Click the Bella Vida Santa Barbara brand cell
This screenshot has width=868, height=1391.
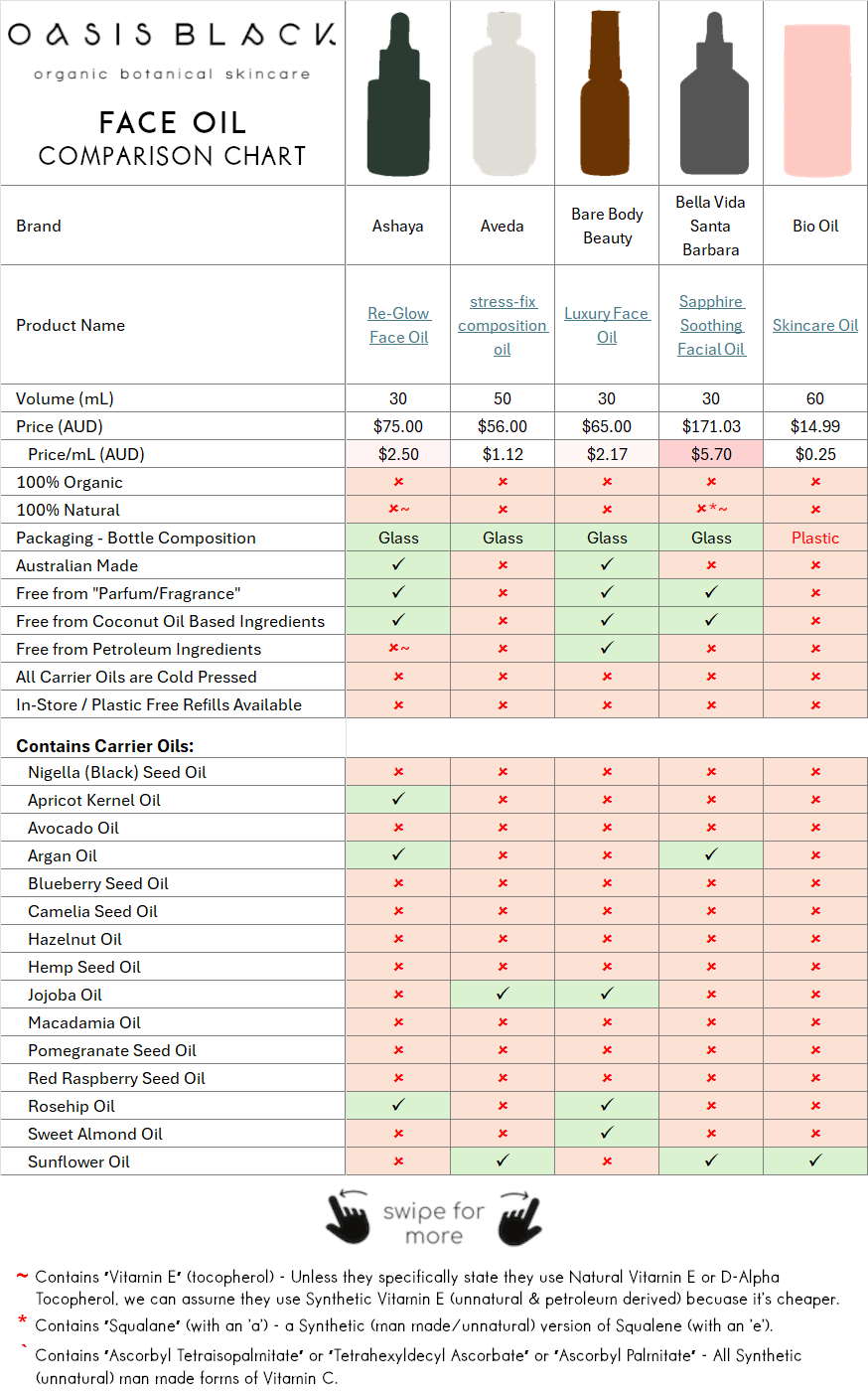711,226
